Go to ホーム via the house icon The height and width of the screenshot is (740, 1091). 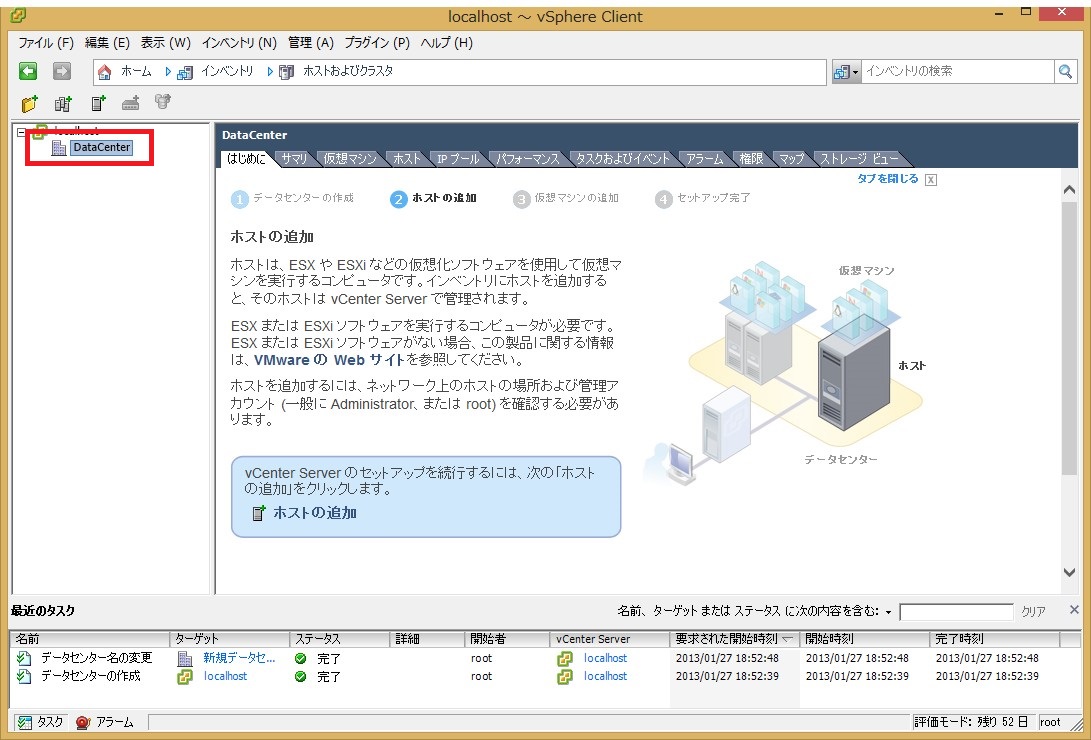(x=104, y=72)
